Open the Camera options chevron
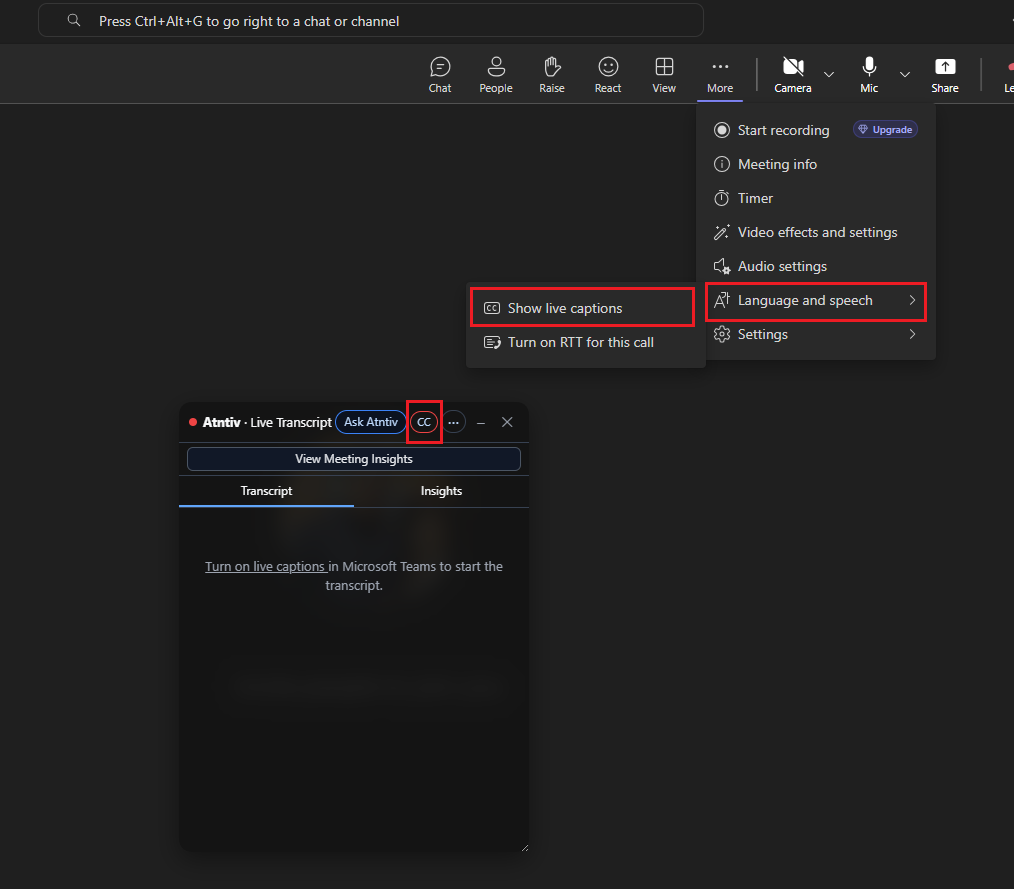1014x889 pixels. [829, 74]
